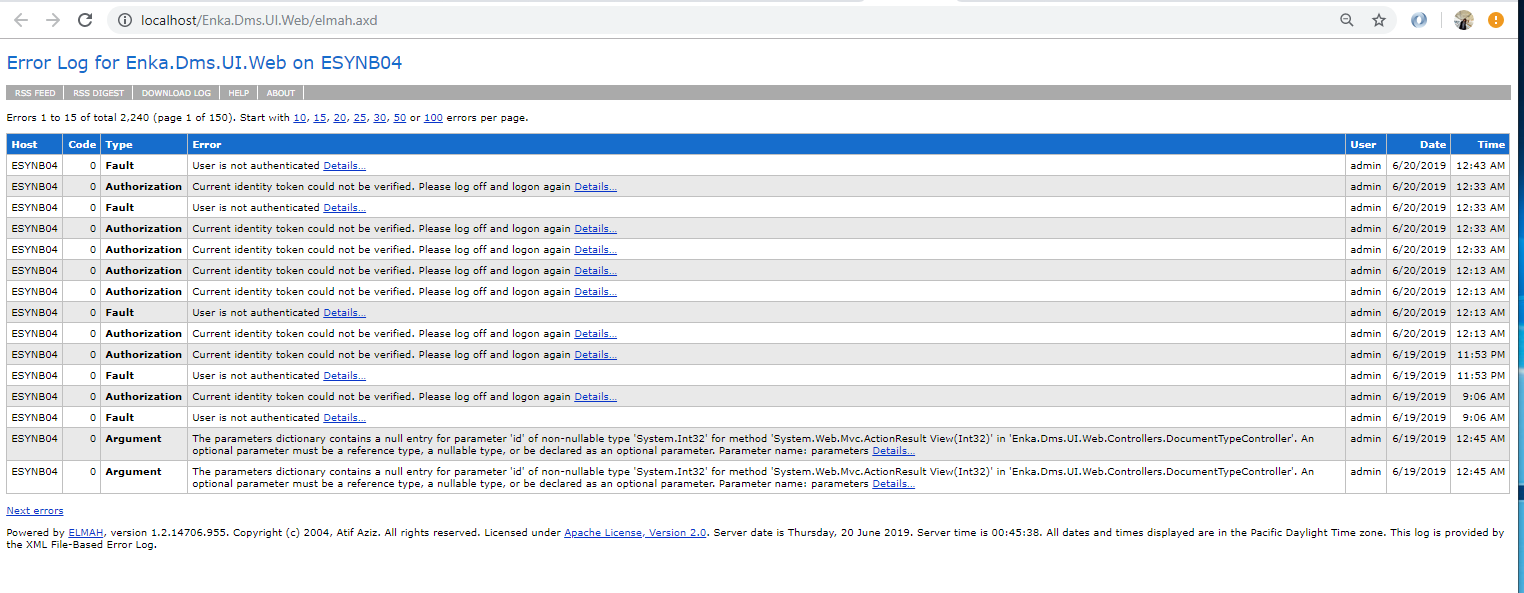Open the zoom magnifier icon in address bar
This screenshot has width=1524, height=593.
(1347, 20)
